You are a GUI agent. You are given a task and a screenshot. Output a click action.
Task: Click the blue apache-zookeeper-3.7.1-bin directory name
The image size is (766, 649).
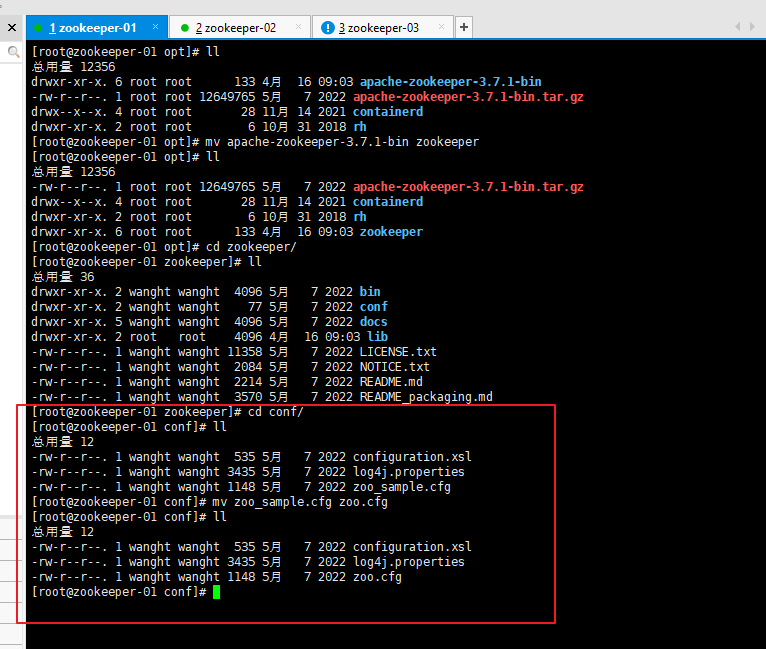point(450,82)
